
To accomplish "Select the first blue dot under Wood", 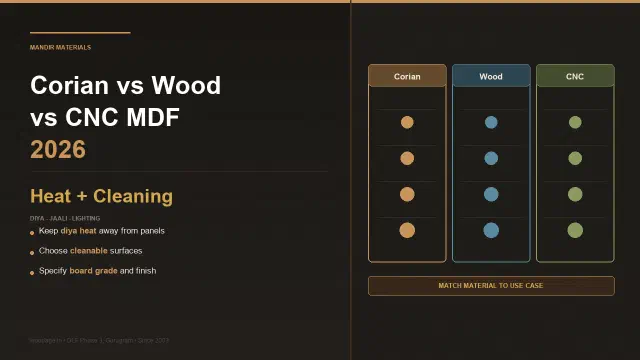I will (491, 122).
